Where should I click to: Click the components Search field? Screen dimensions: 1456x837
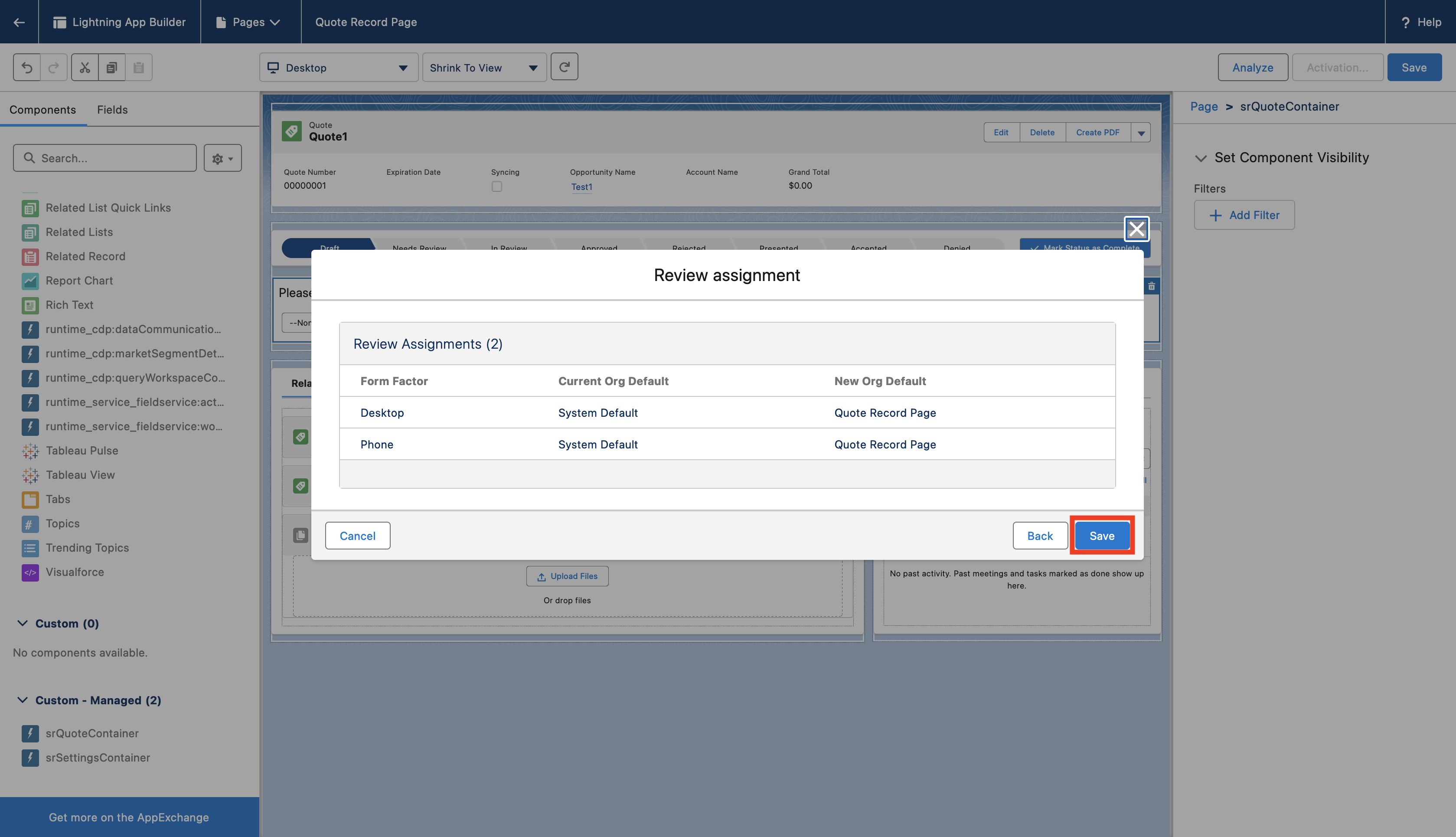[x=105, y=158]
